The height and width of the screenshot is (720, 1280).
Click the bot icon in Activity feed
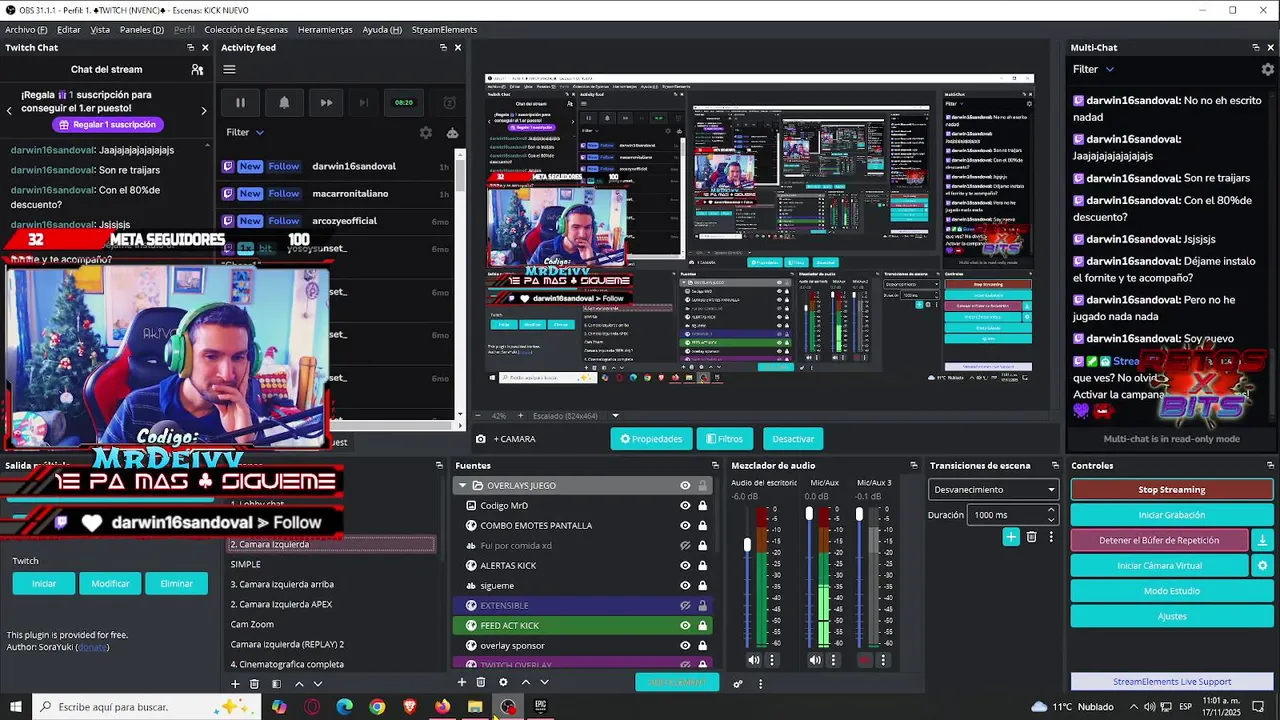click(x=452, y=132)
